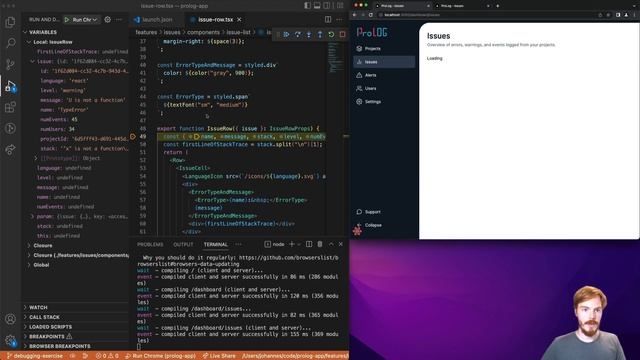This screenshot has height=360, width=640.
Task: Add new terminal with plus icon
Action: tap(291, 244)
